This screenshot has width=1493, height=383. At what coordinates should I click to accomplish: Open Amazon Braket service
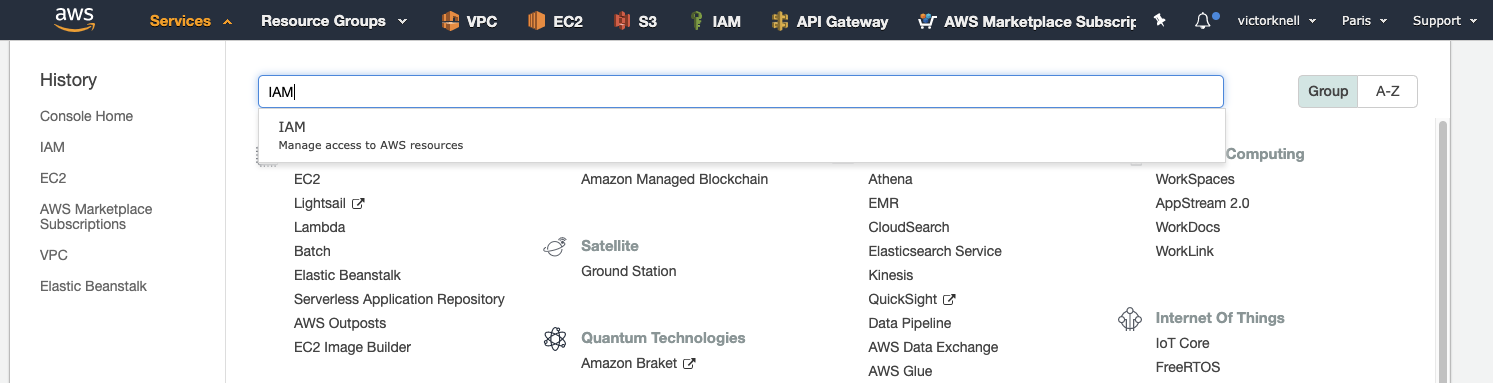(629, 363)
